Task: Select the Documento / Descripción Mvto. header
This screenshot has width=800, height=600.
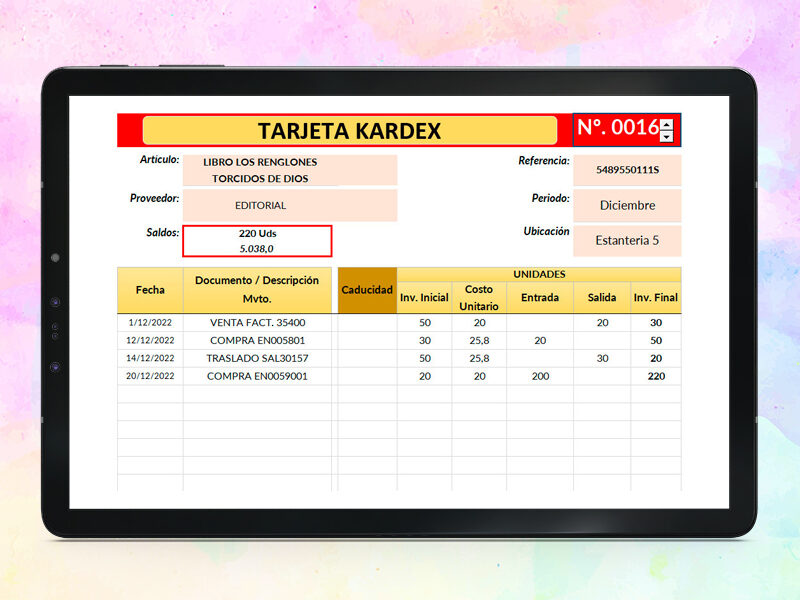Action: coord(257,290)
